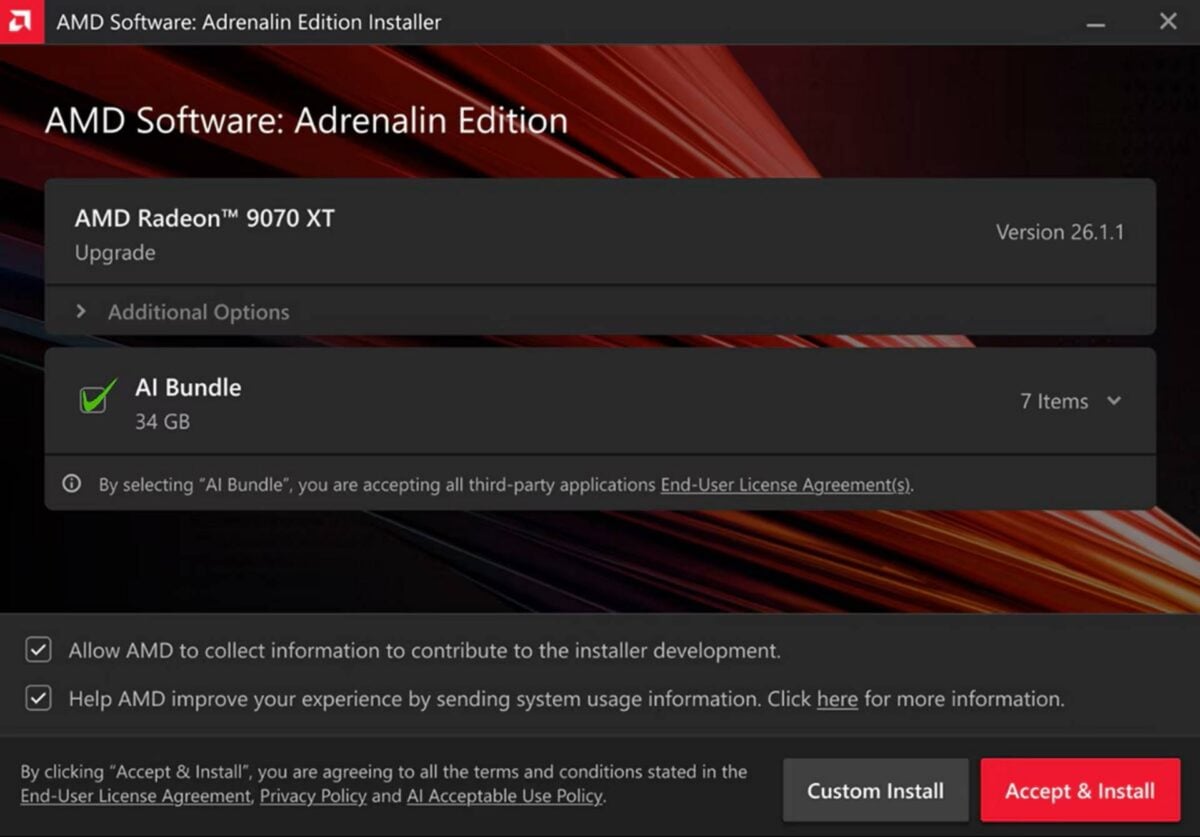Select the AMD Radeon 9070 XT upgrade panel

tap(600, 232)
